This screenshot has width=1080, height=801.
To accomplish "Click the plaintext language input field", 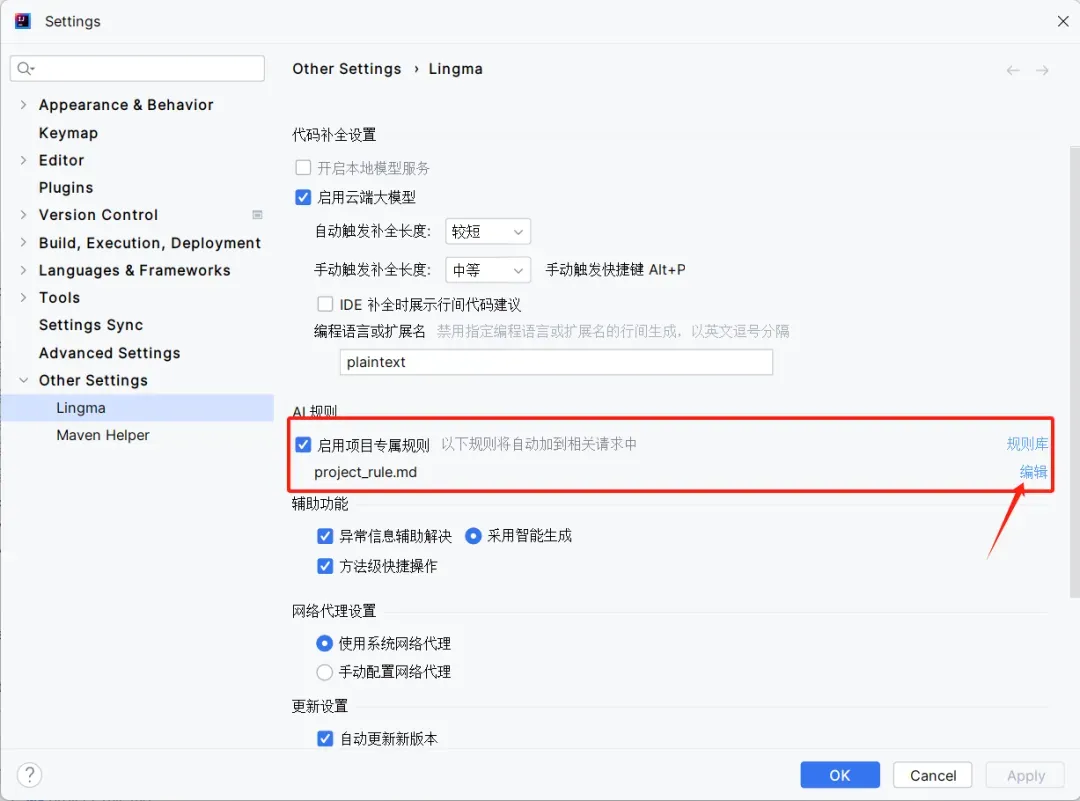I will pyautogui.click(x=556, y=362).
